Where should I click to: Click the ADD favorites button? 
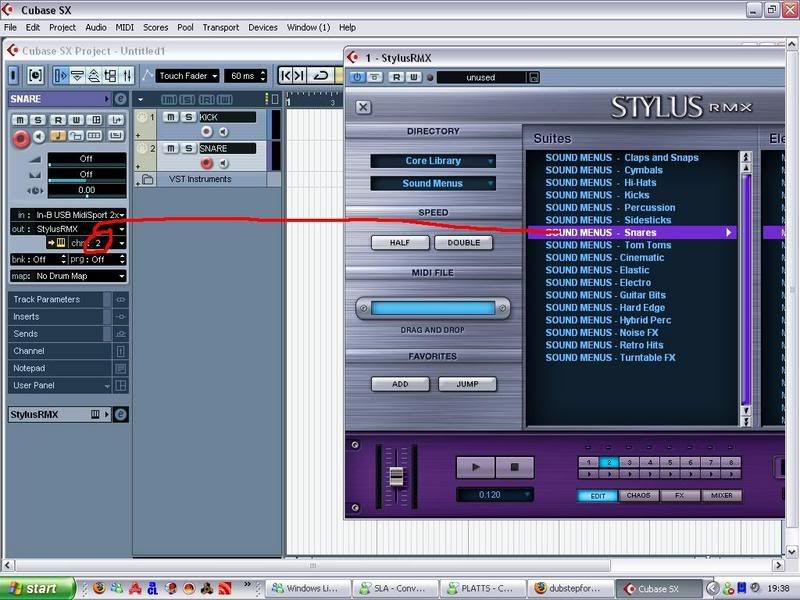pyautogui.click(x=400, y=384)
